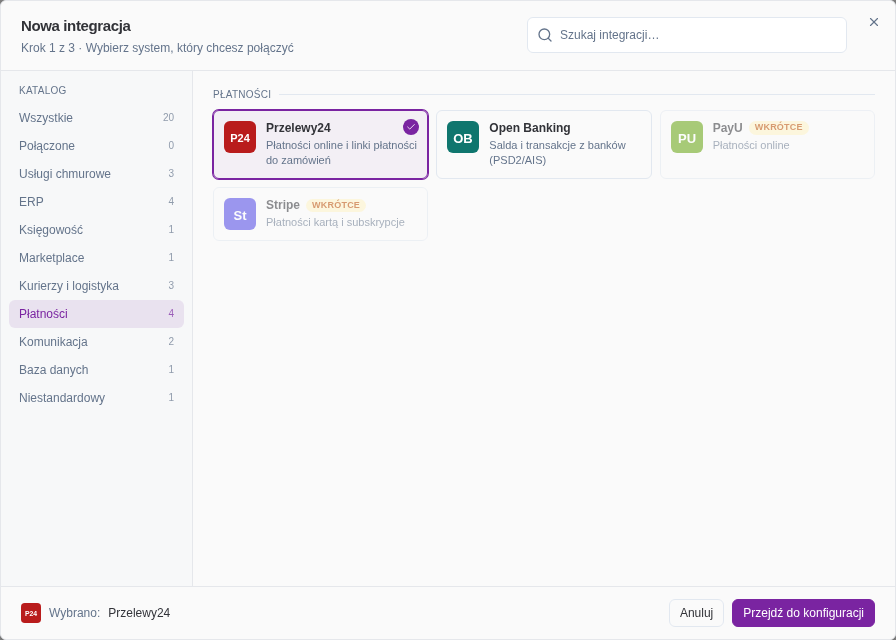The height and width of the screenshot is (640, 896).
Task: Show the Usługi chmurowe category
Action: point(97,174)
